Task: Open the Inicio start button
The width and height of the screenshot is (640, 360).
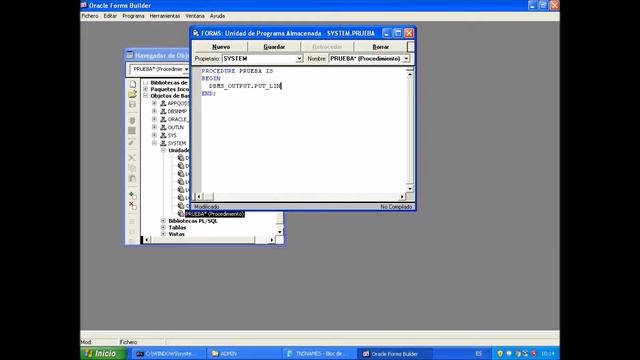Action: point(103,353)
